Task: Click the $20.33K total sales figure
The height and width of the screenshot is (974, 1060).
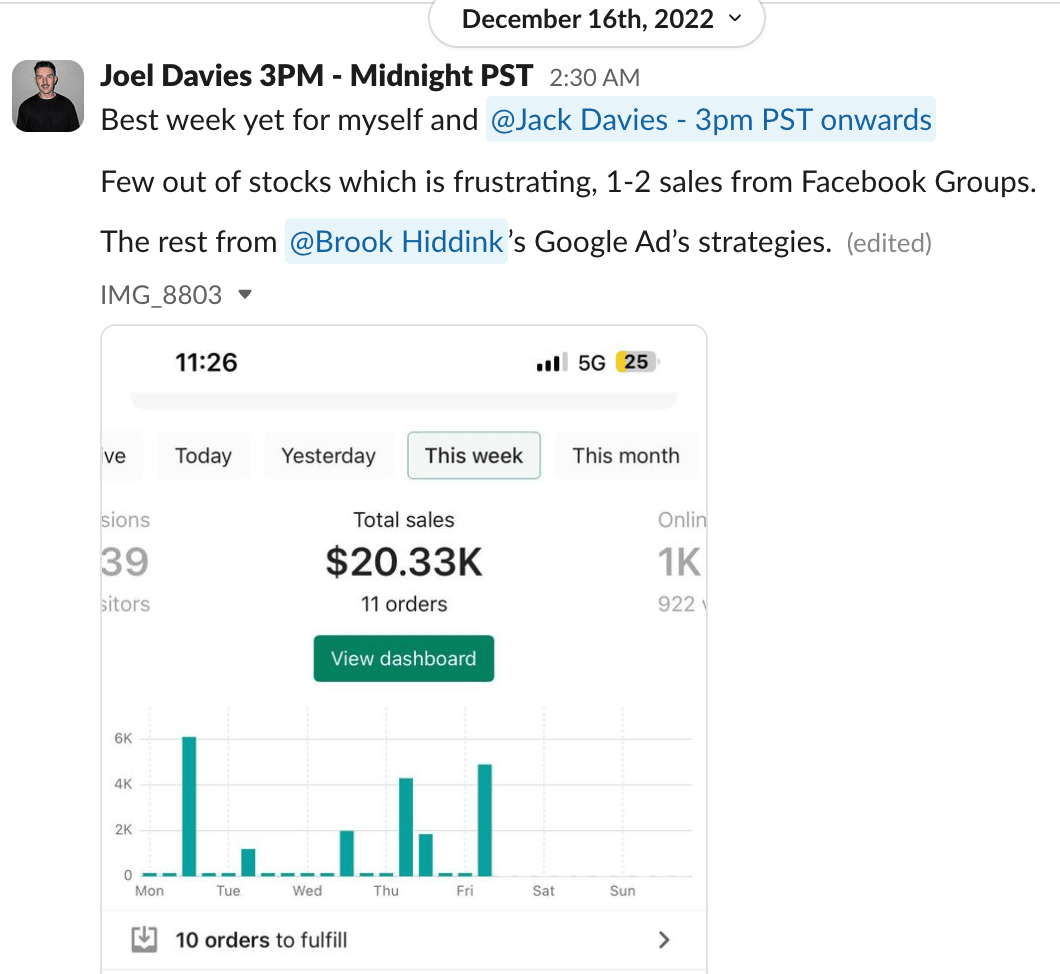Action: [x=404, y=563]
